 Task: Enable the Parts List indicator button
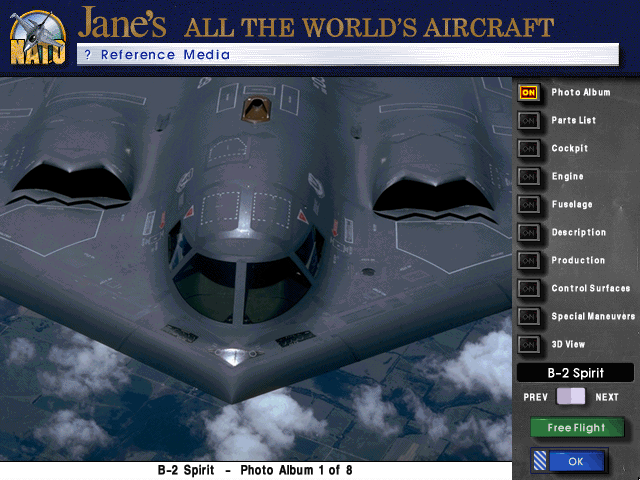(x=529, y=121)
